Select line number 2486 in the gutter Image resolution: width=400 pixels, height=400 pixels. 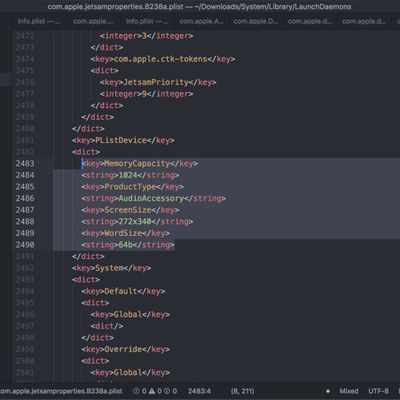[x=25, y=198]
